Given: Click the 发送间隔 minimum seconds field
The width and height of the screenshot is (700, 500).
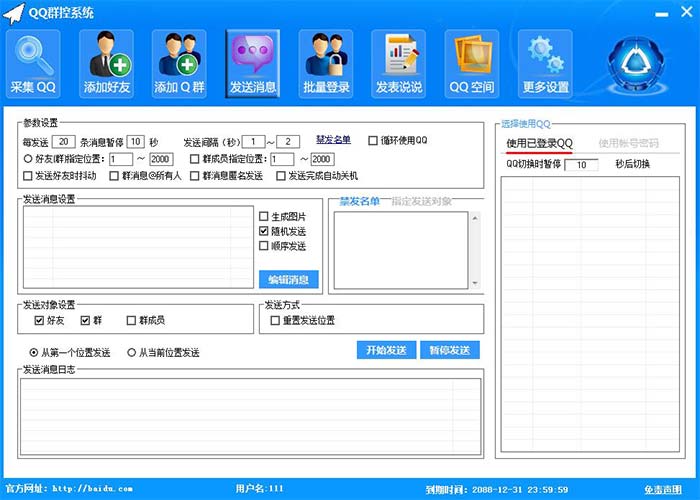Looking at the screenshot, I should [x=253, y=142].
